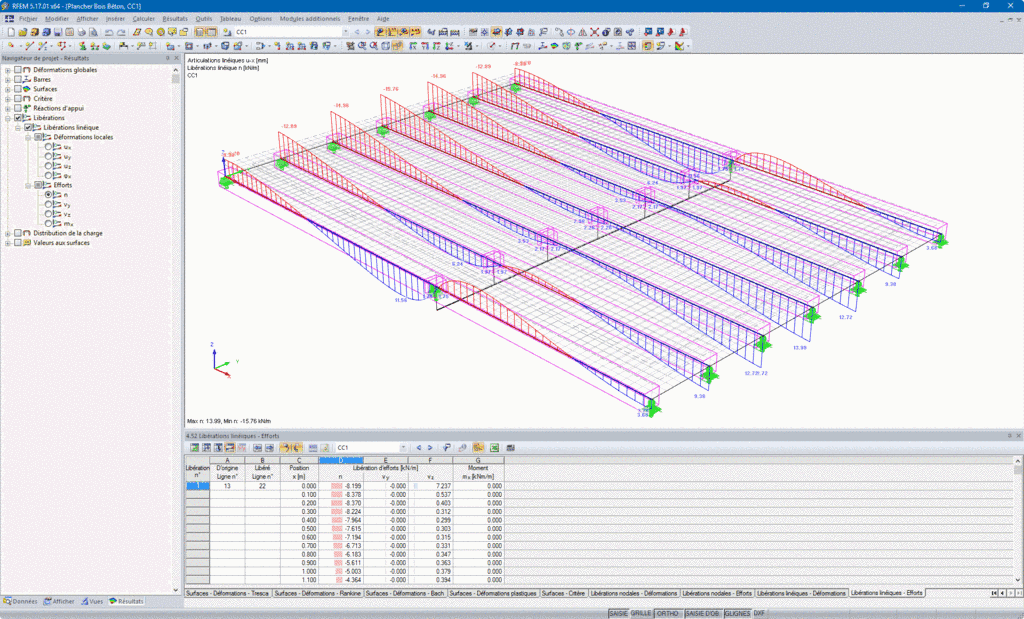Select the vz radio button under Efforts
The image size is (1024, 619).
[48, 214]
